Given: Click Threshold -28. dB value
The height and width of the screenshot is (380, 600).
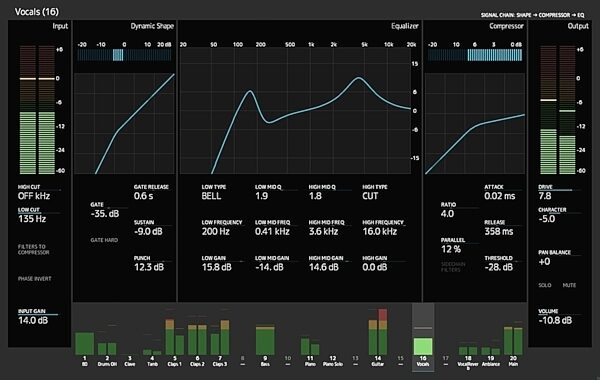Looking at the screenshot, I should pos(499,267).
